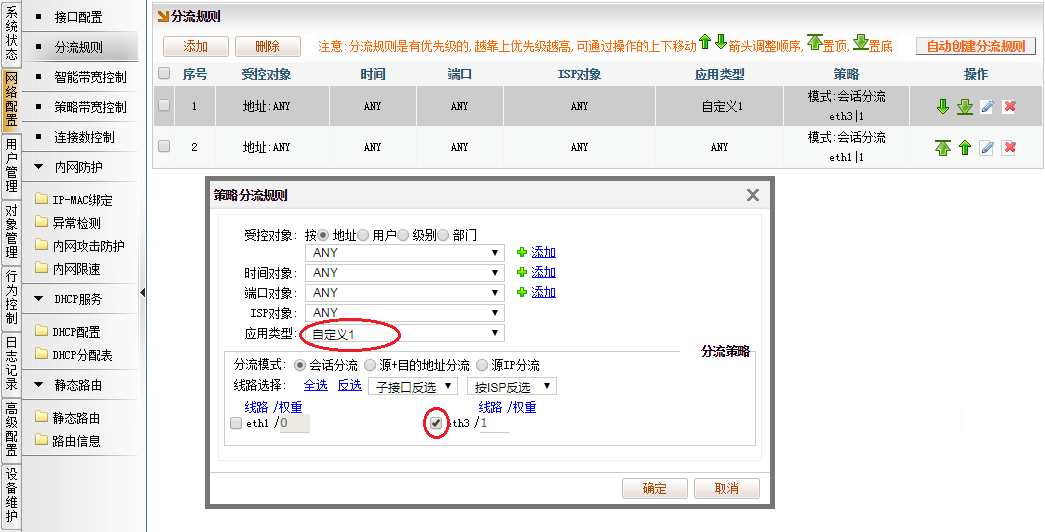Image resolution: width=1045 pixels, height=532 pixels.
Task: Expand the 时间对象 dropdown
Action: pos(406,273)
